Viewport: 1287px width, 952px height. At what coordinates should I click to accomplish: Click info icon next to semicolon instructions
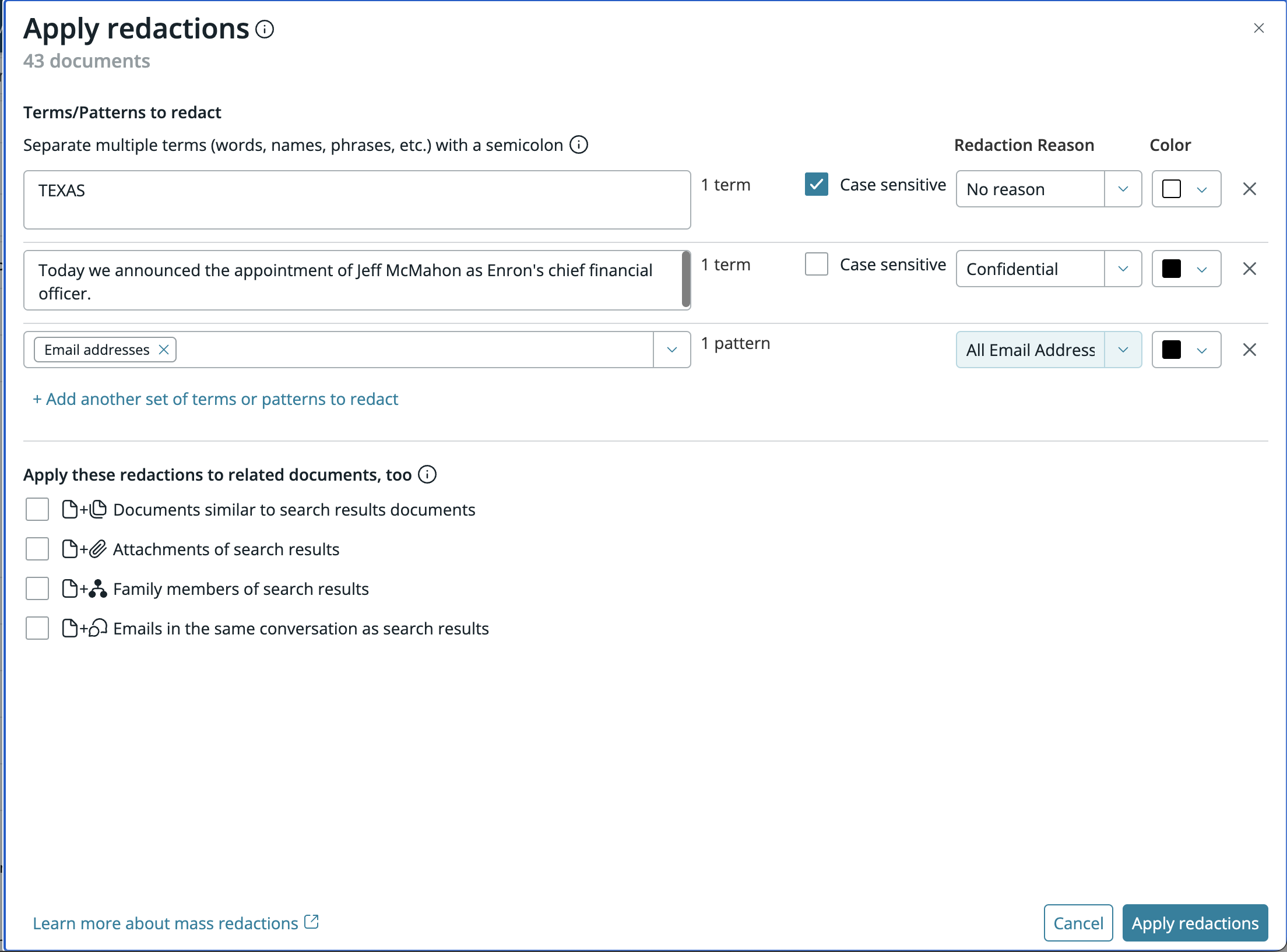pos(579,144)
